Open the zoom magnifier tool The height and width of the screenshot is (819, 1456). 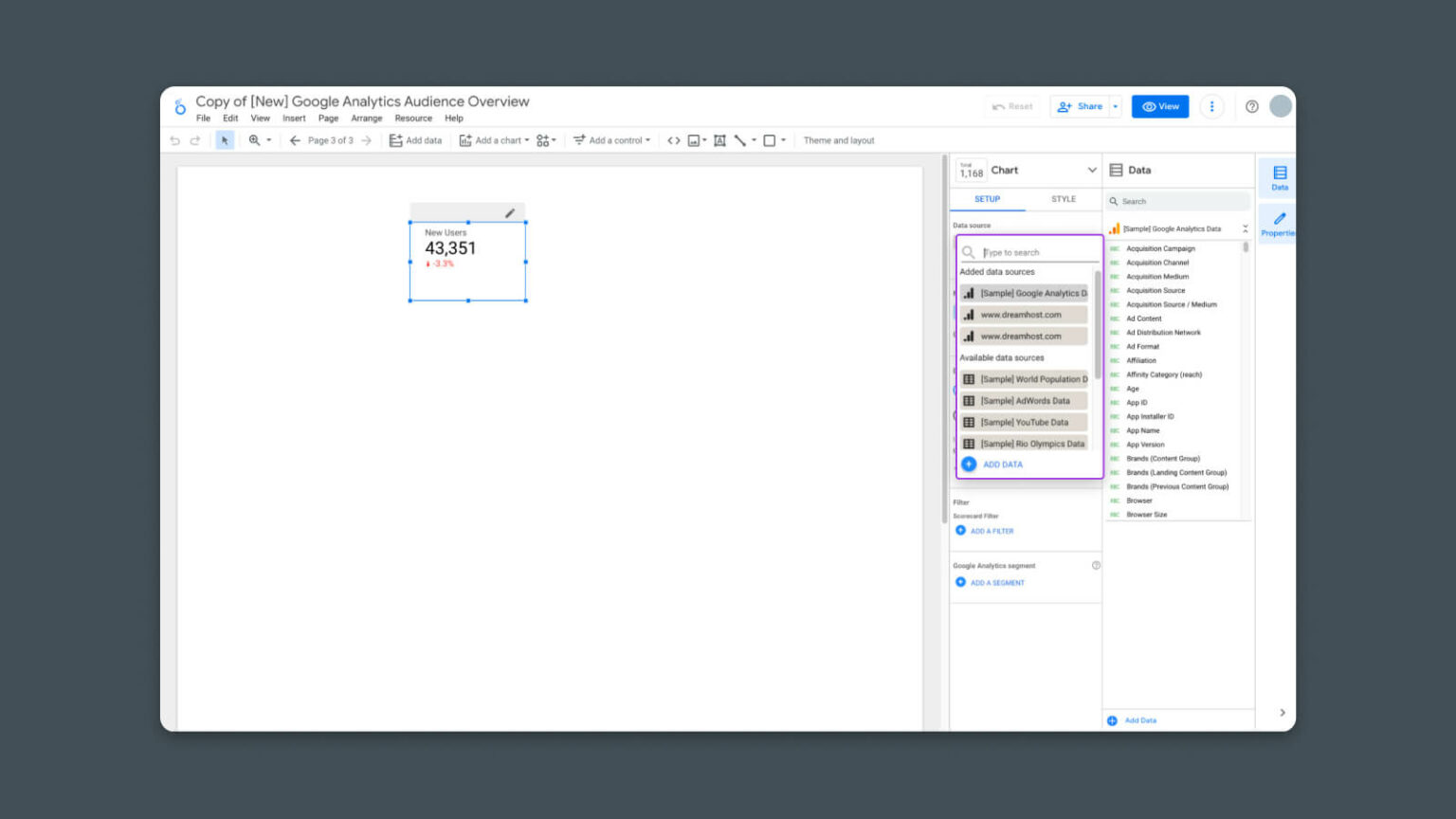(255, 139)
